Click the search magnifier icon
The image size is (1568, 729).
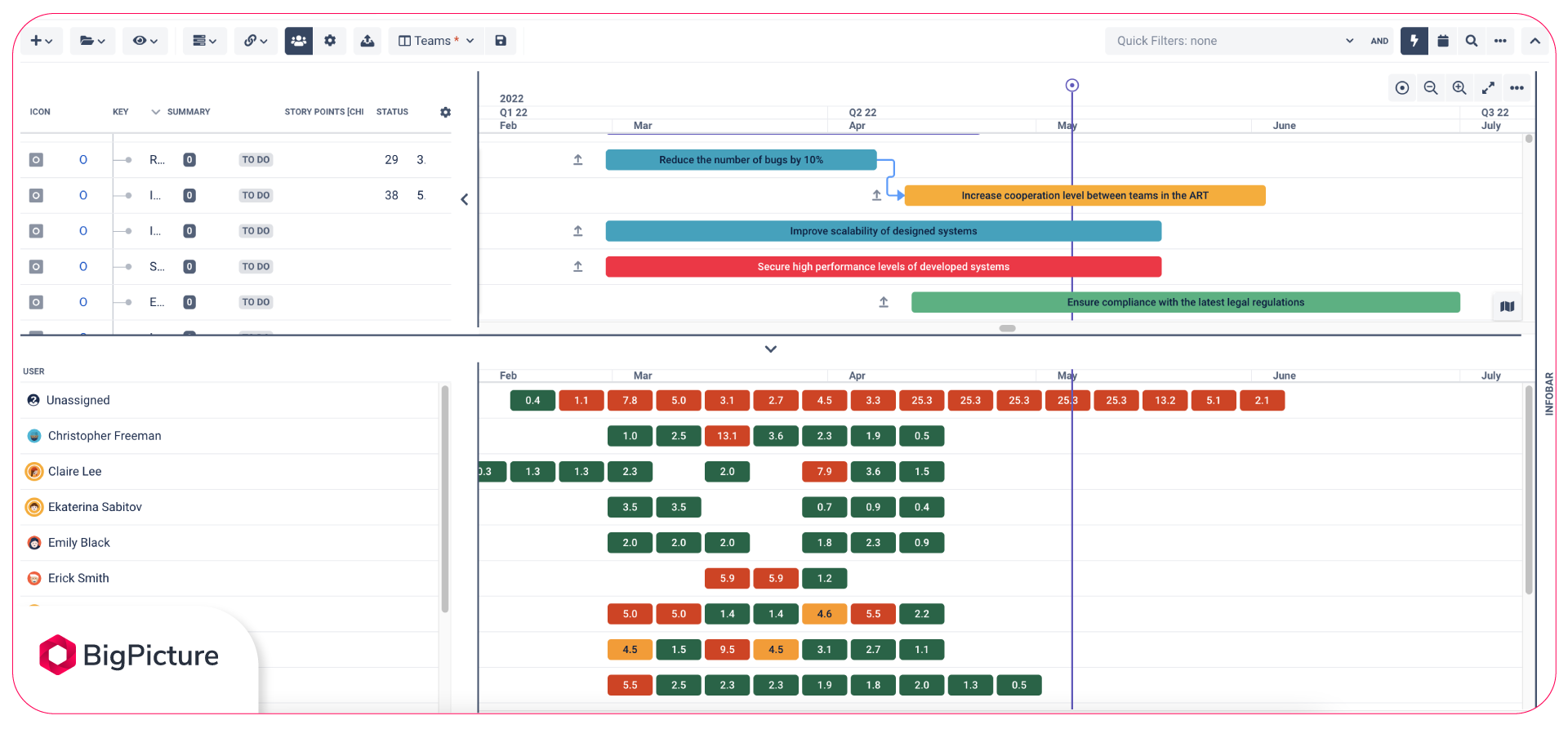1472,41
